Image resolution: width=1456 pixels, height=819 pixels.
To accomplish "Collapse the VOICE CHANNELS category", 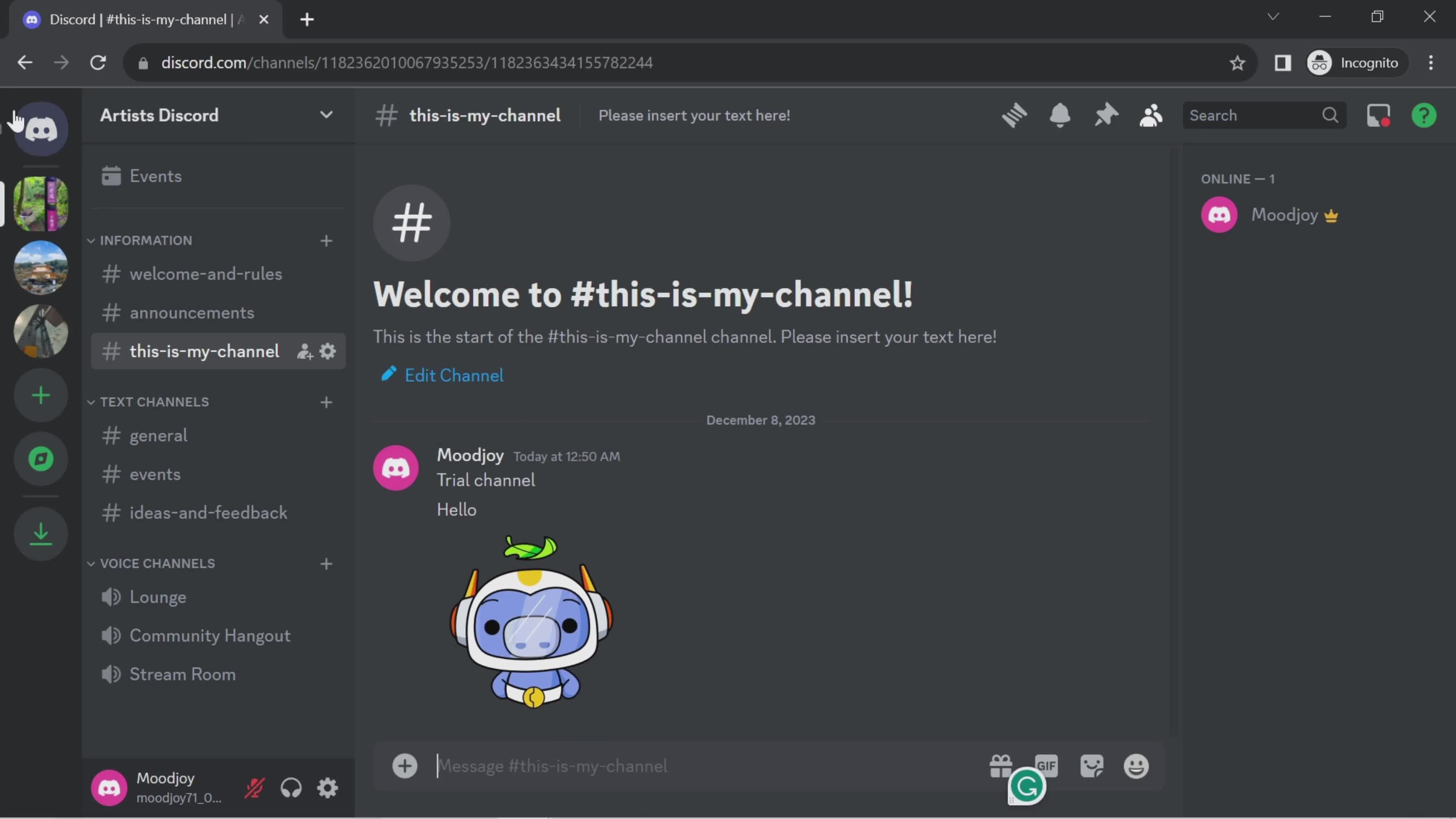I will 152,563.
